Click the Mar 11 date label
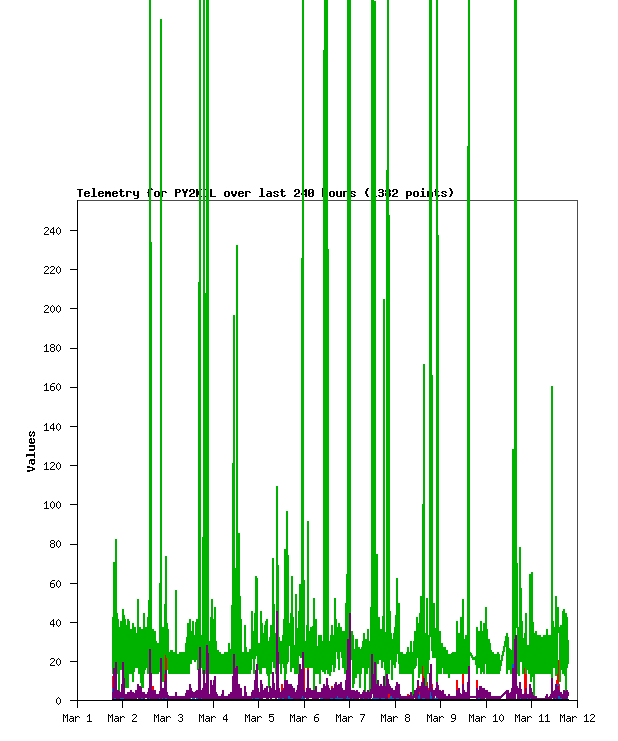Screen dimensions: 618x741 click(532, 718)
